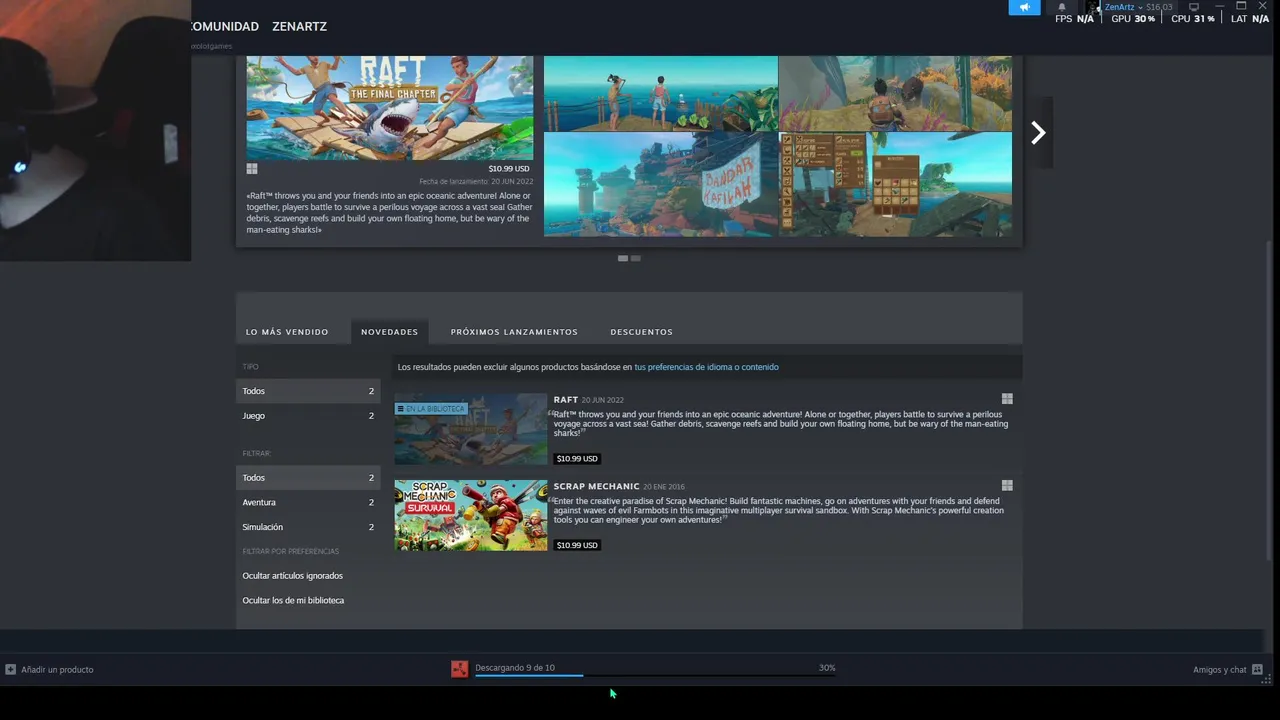Select the second carousel page dot

point(635,258)
